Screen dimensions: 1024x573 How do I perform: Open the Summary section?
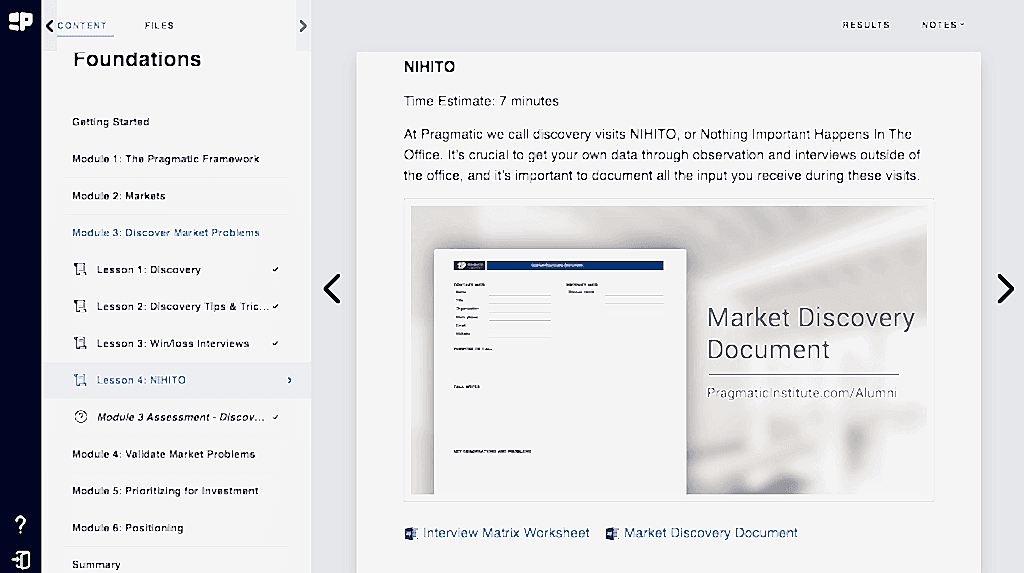point(96,565)
